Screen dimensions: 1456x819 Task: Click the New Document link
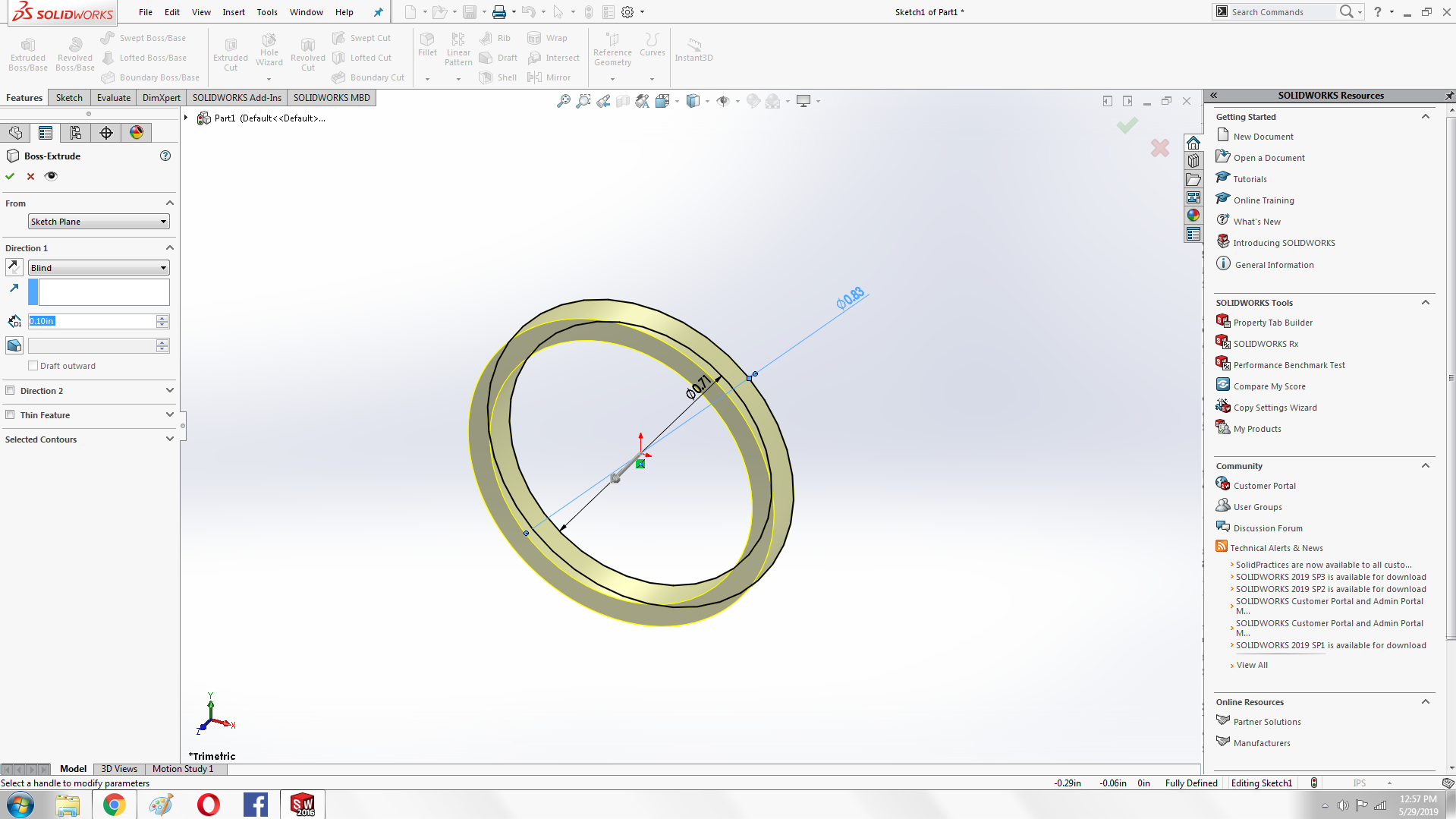click(x=1263, y=137)
